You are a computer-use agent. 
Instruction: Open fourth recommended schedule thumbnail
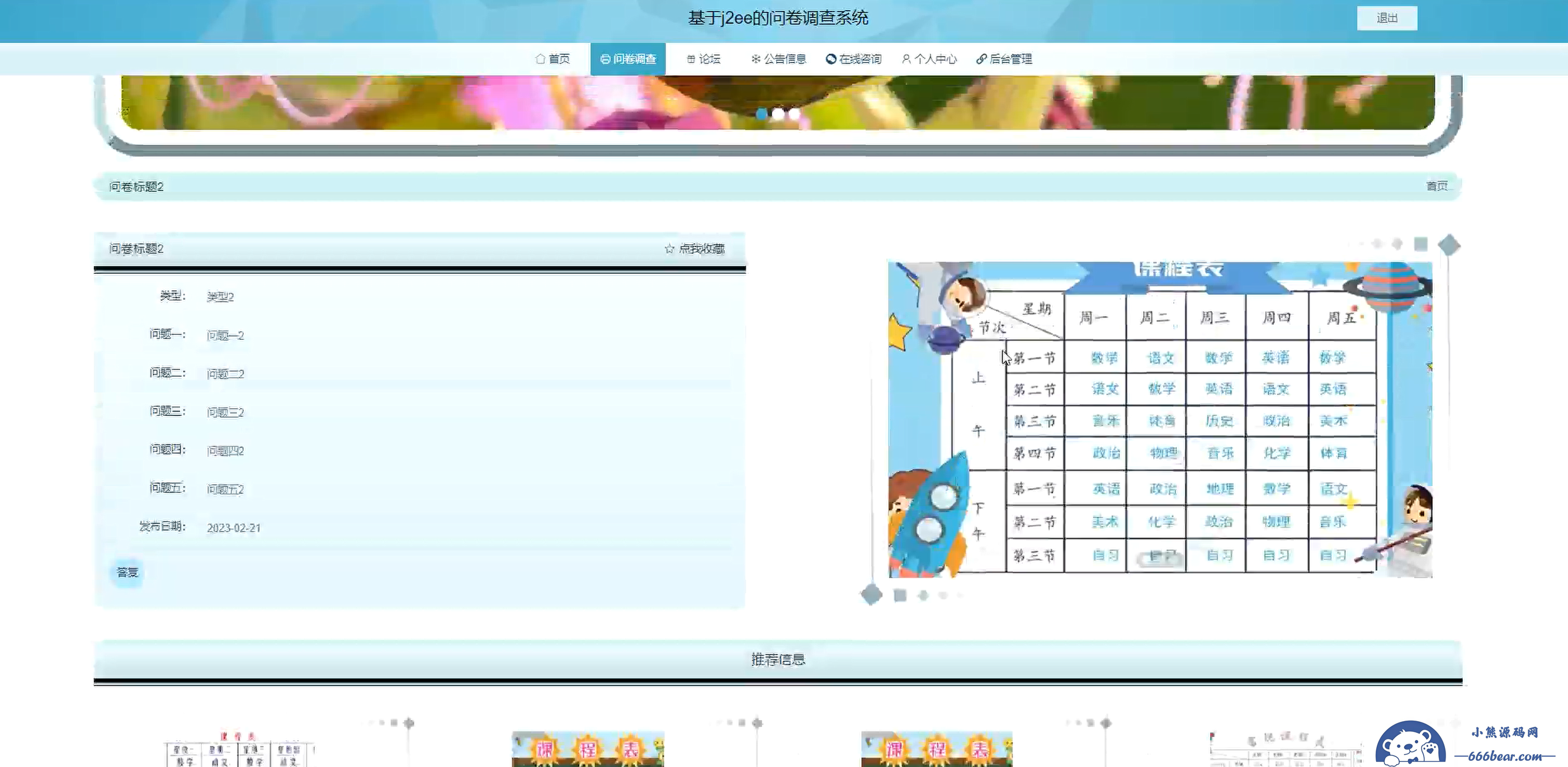pos(1286,749)
